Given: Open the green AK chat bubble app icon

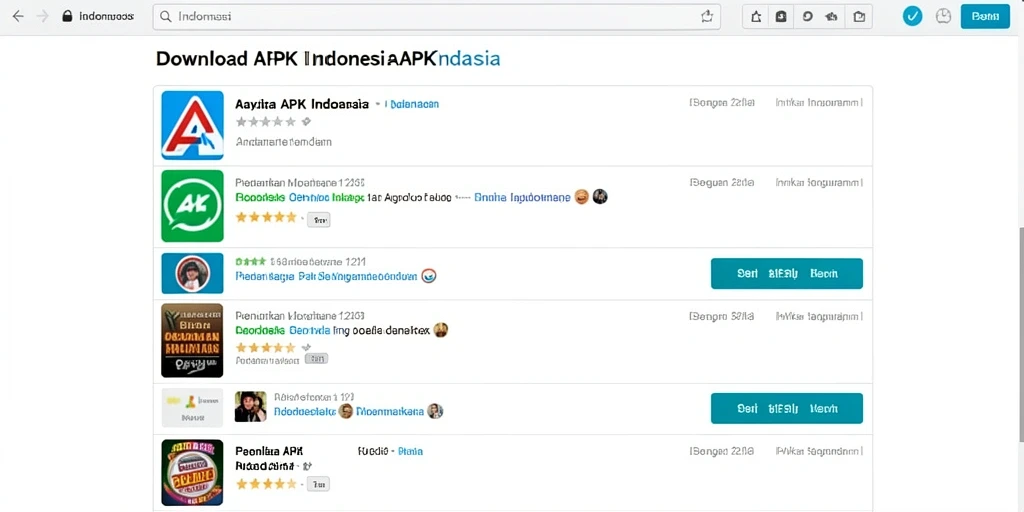Looking at the screenshot, I should click(x=193, y=206).
